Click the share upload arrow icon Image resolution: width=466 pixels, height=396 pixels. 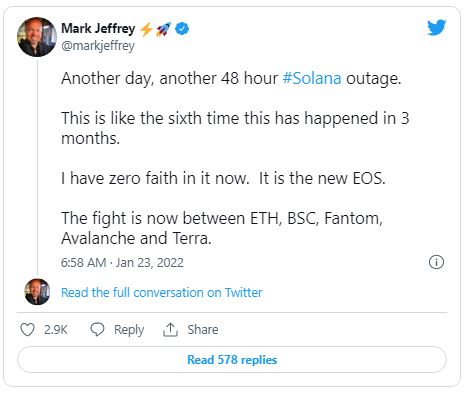tap(170, 329)
